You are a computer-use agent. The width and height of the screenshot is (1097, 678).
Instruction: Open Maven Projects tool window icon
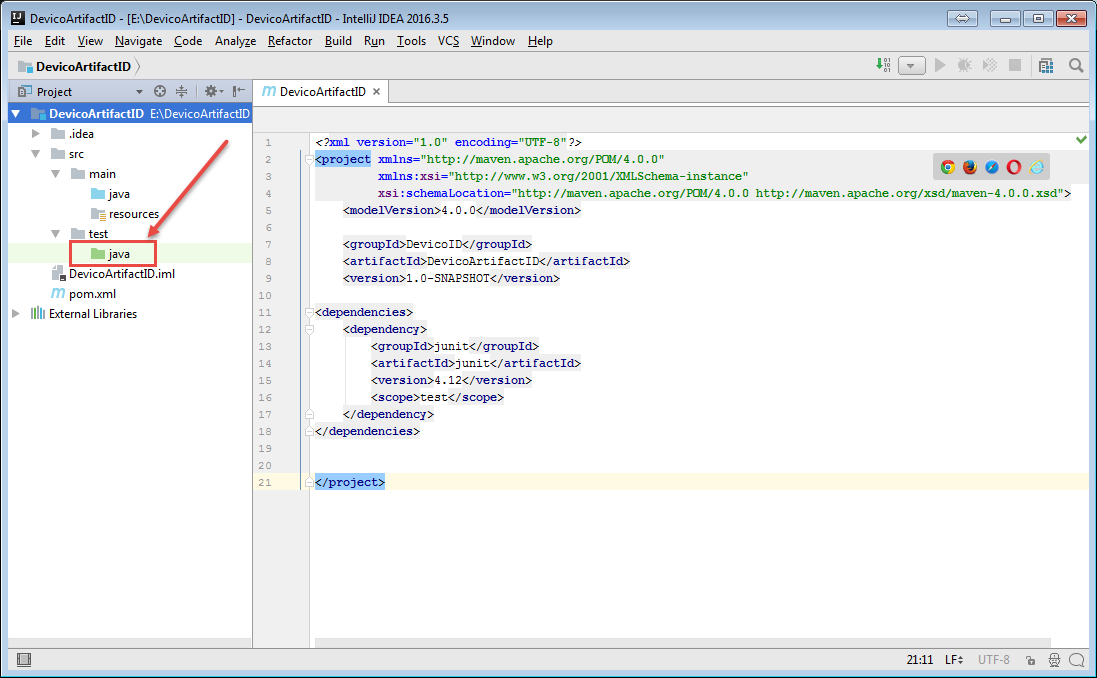coord(1046,64)
